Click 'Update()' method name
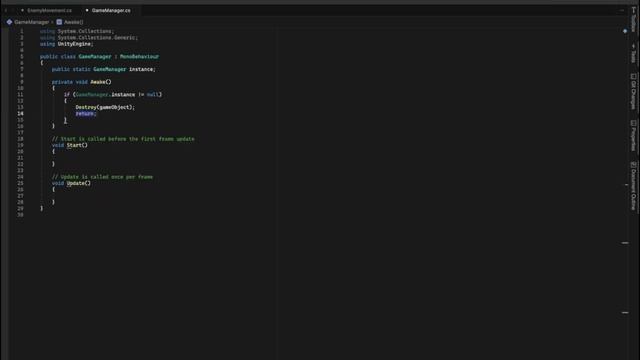This screenshot has width=640, height=360. click(x=78, y=183)
